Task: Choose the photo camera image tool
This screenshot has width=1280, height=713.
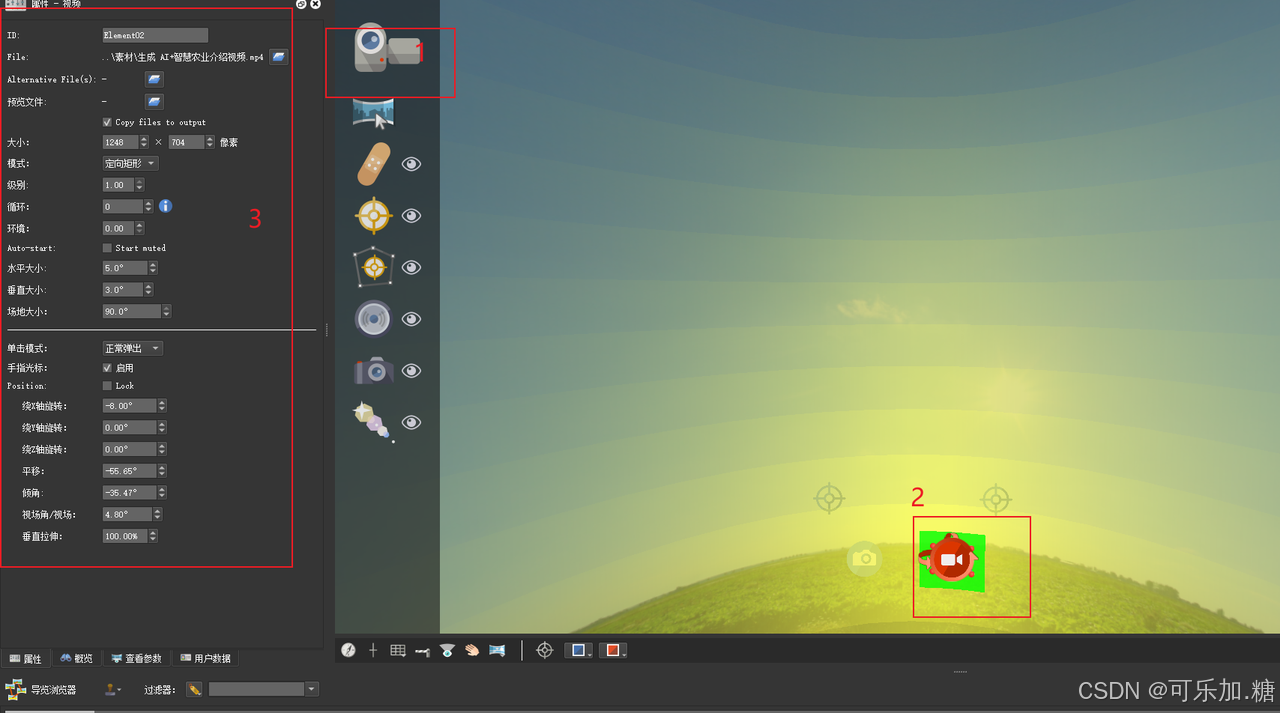Action: click(374, 371)
